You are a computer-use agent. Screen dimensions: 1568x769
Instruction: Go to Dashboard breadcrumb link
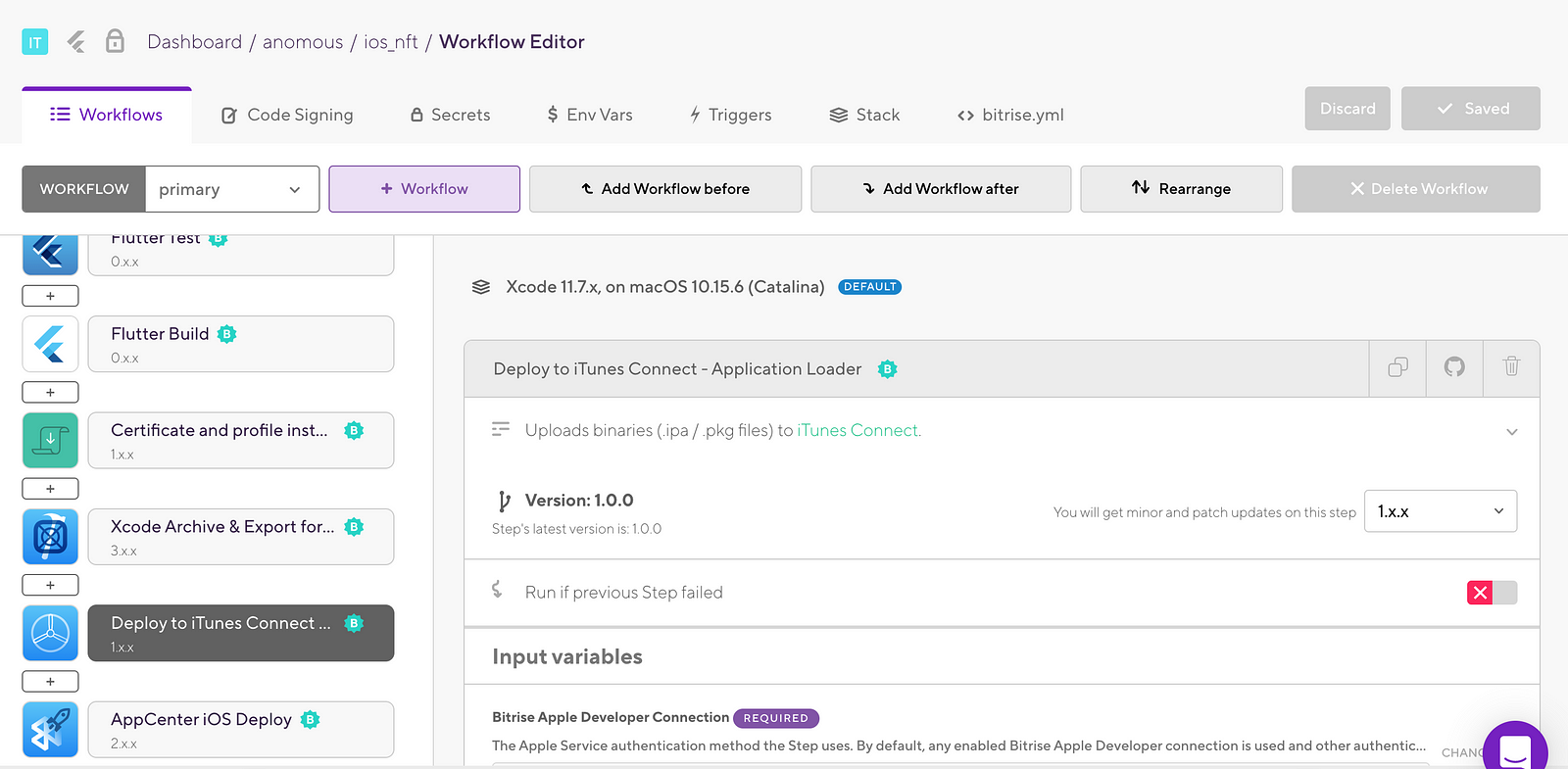click(x=194, y=42)
